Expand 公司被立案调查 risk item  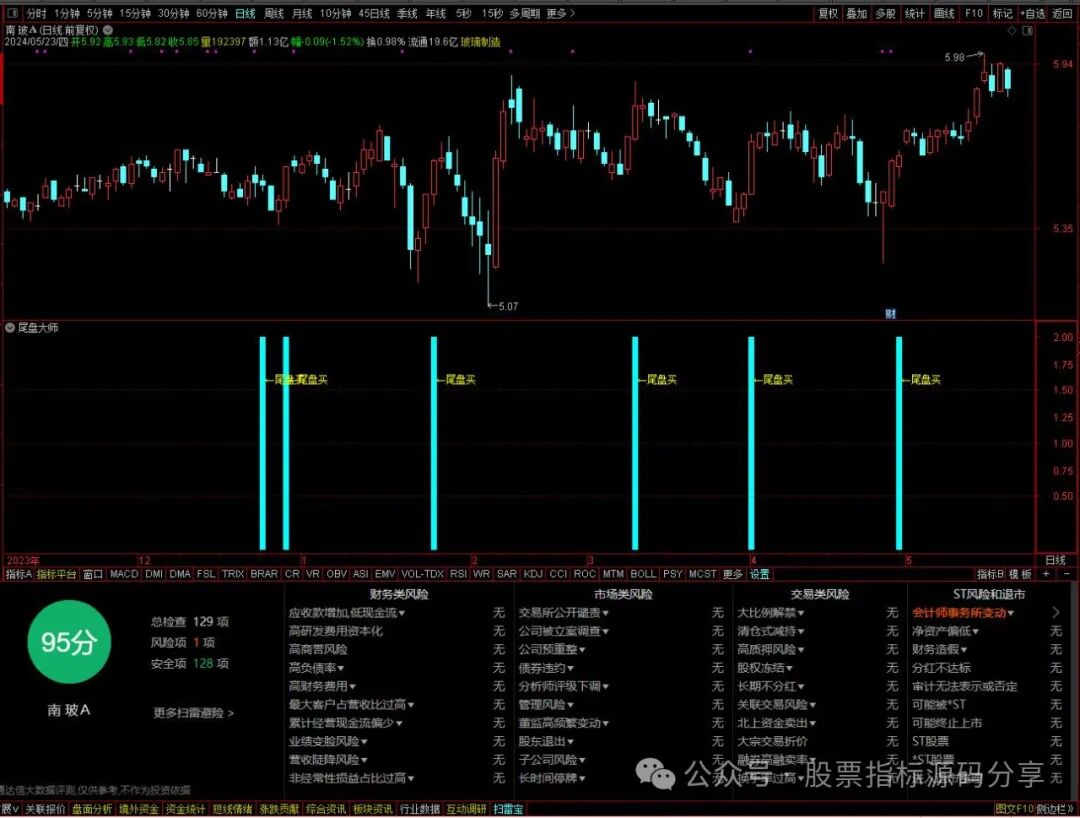(564, 631)
